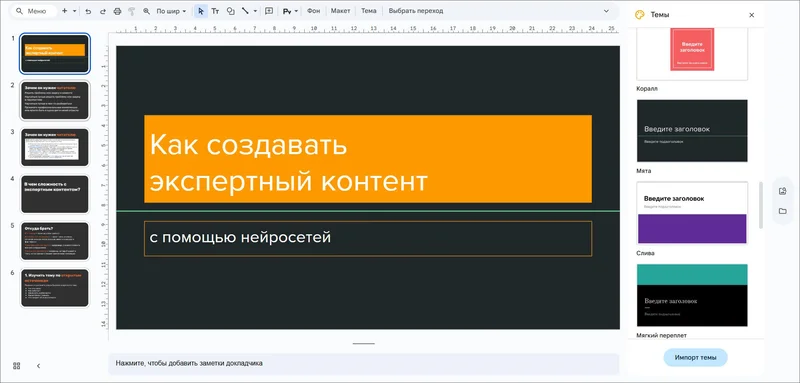Screen dimensions: 800x383
Task: Add a comment with comment icon
Action: (x=269, y=11)
